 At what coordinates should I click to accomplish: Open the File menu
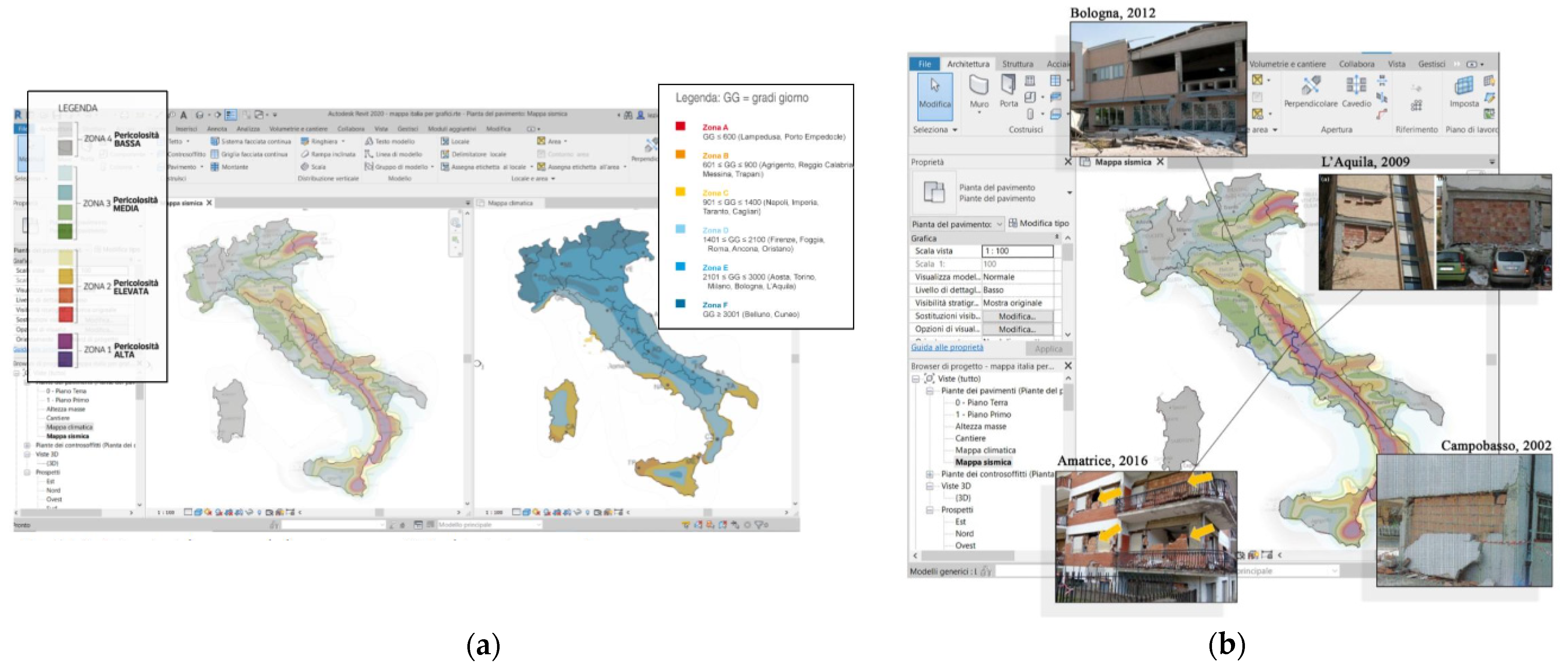(924, 64)
